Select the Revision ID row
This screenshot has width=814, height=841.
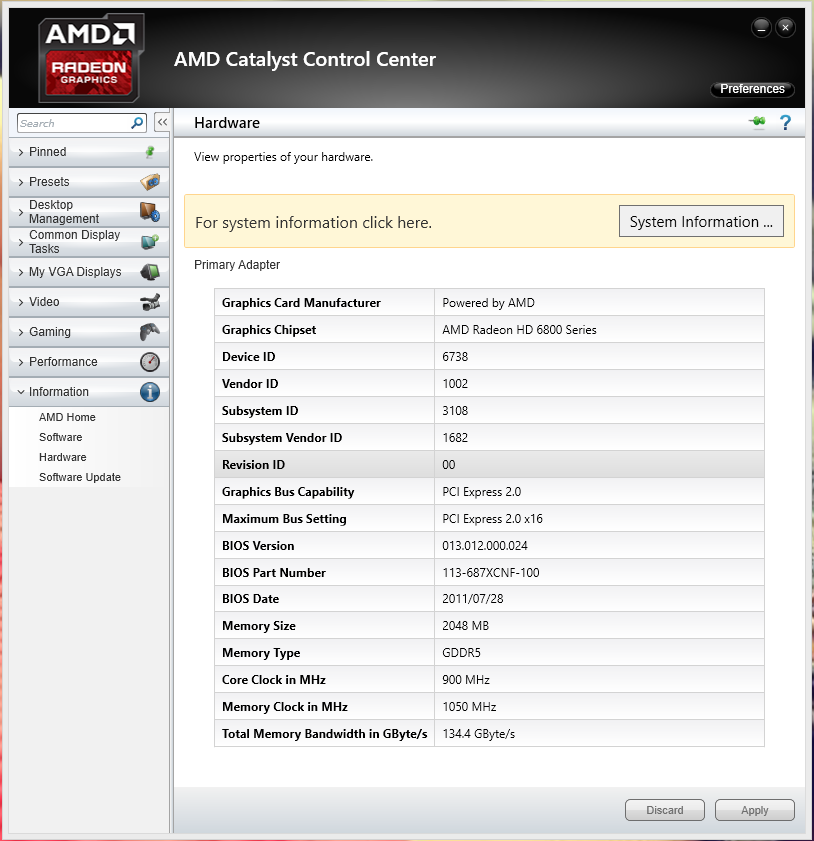coord(489,464)
